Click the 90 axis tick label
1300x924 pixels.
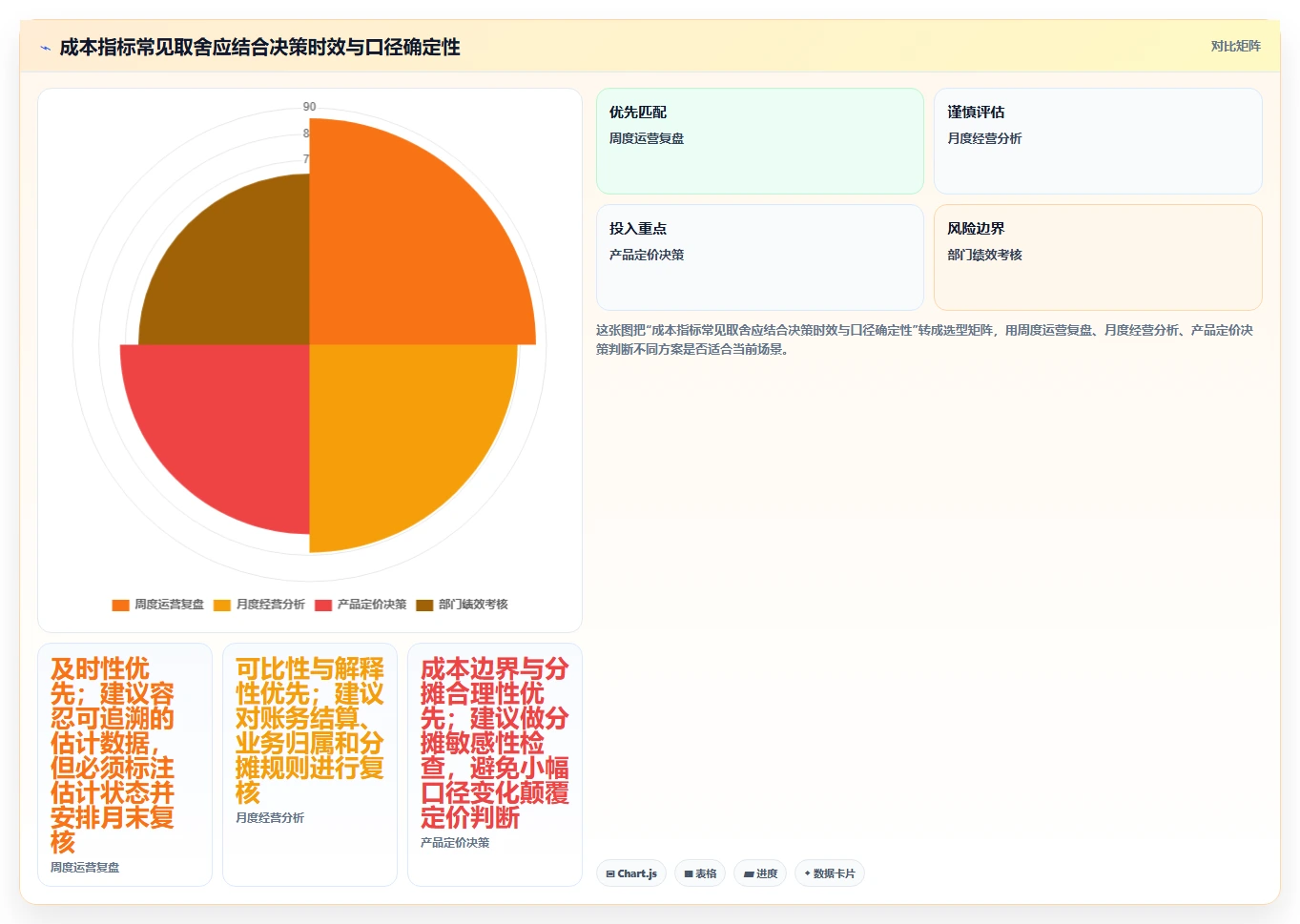309,107
